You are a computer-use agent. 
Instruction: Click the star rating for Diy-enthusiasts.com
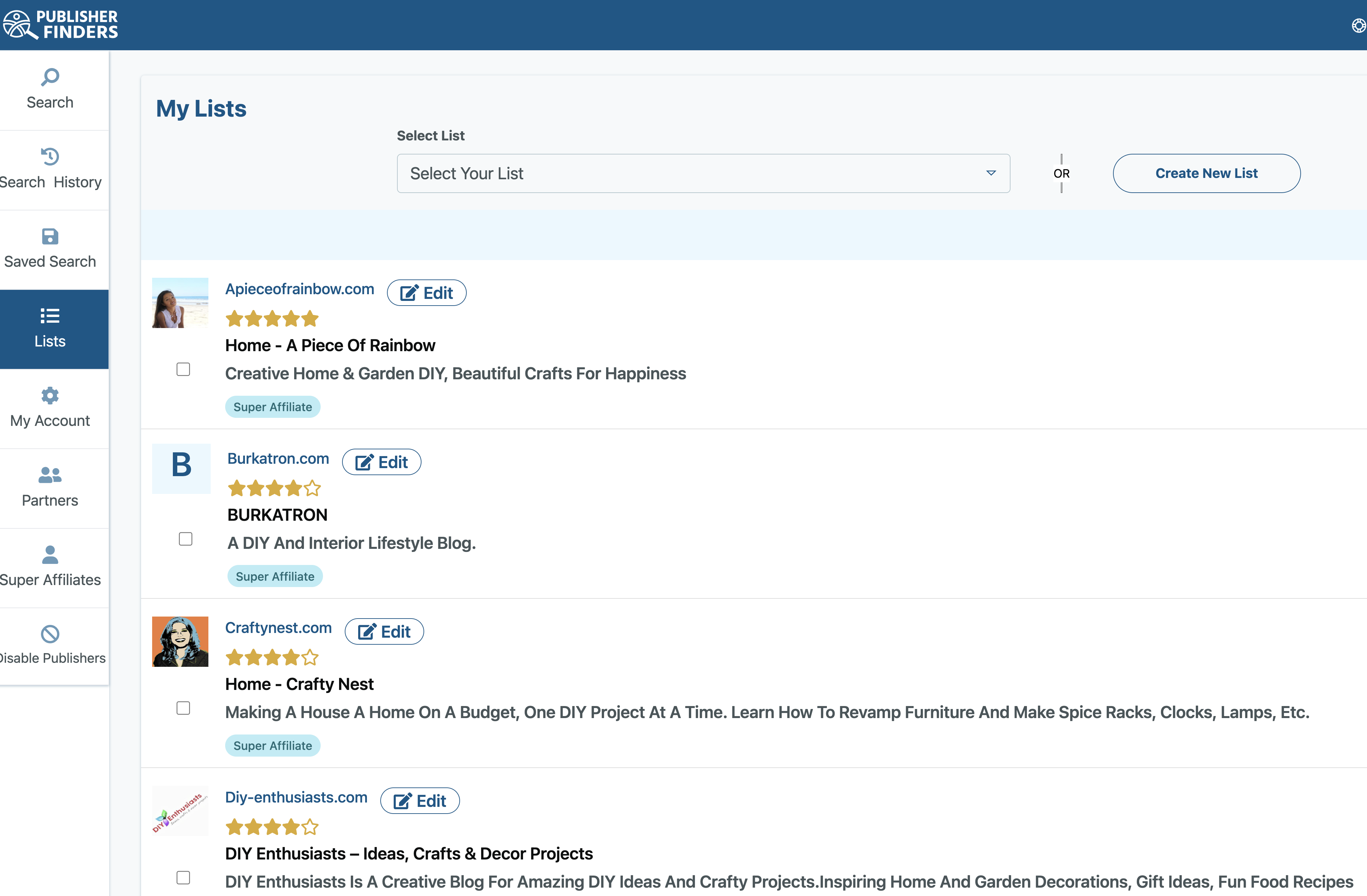(x=272, y=827)
